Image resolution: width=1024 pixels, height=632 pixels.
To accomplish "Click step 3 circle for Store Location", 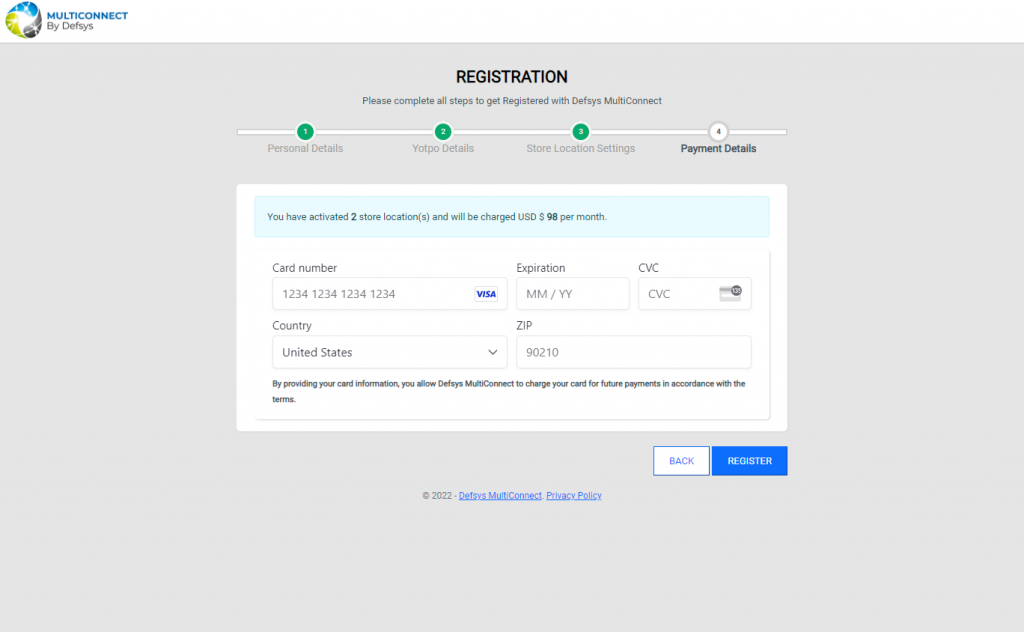I will tap(580, 132).
